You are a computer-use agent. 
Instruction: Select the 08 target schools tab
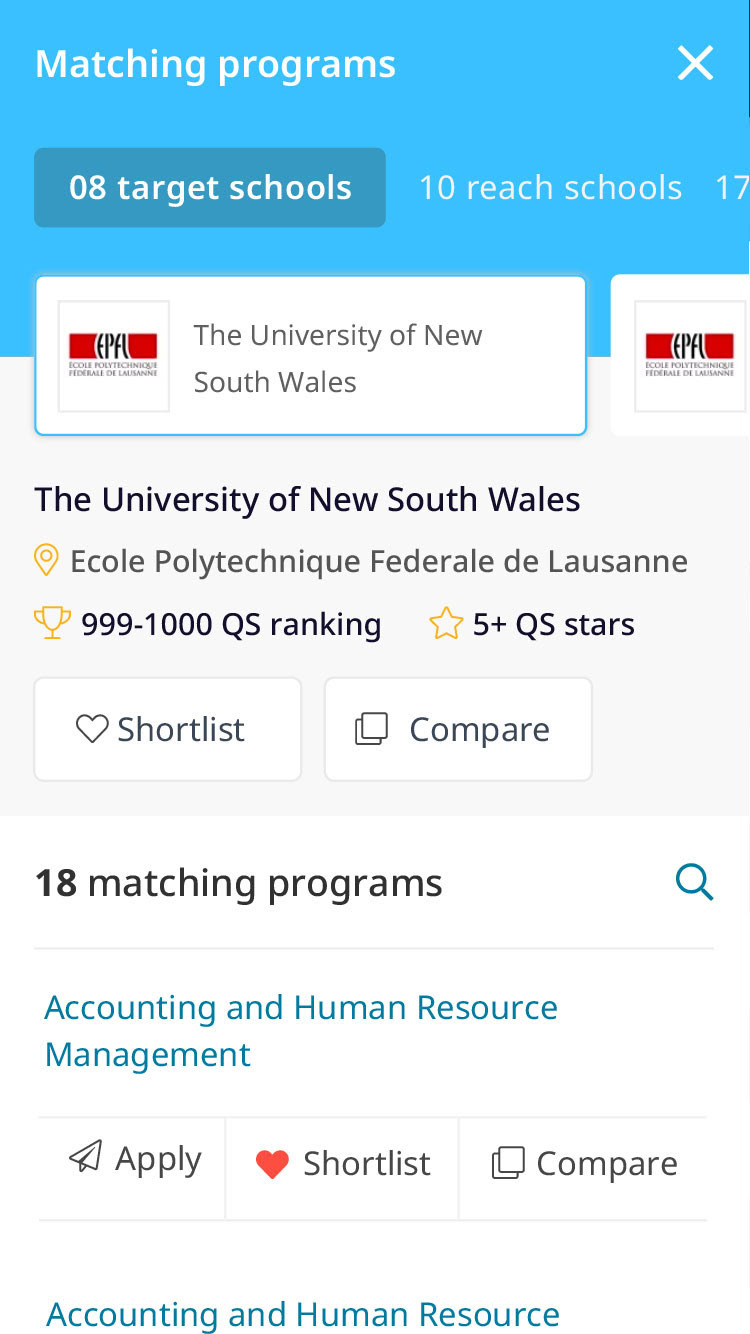[210, 188]
